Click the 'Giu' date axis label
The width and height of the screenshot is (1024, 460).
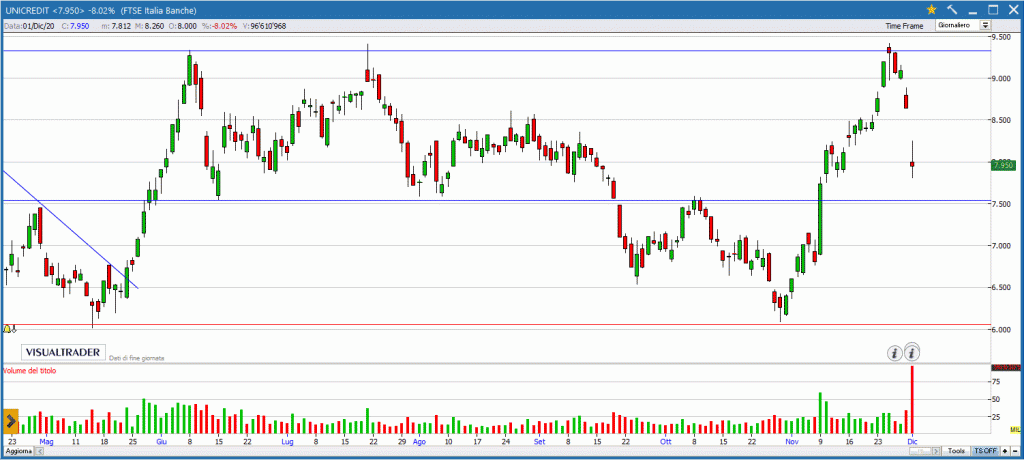point(161,442)
